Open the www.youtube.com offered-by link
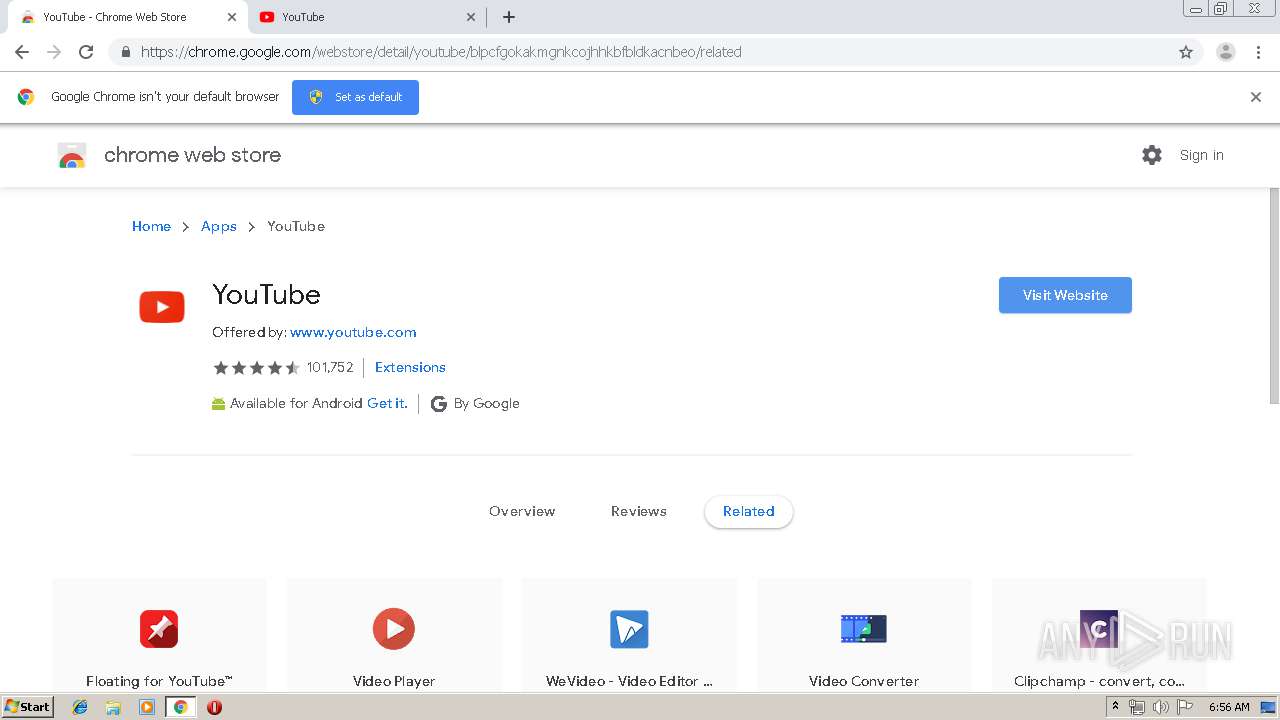Screen dimensions: 1280x720 353,332
